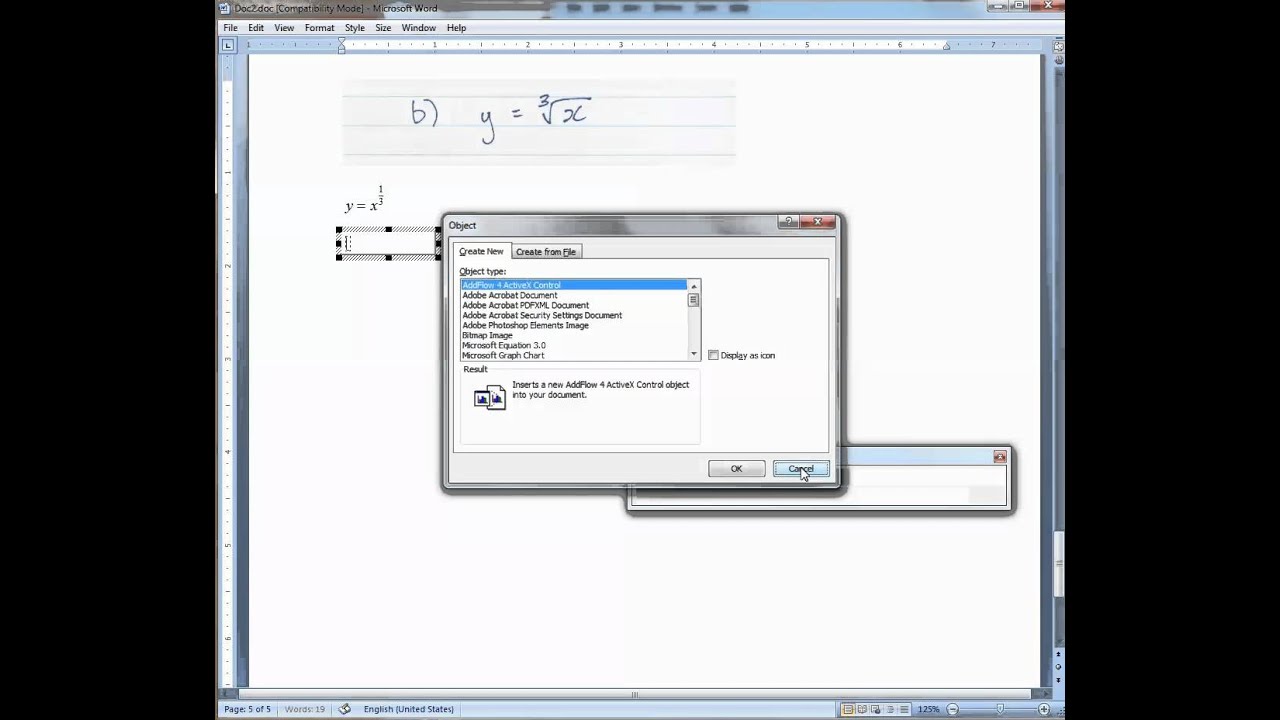Pick Adobe Acrobat Security Settings Document
The height and width of the screenshot is (720, 1280).
[574, 315]
